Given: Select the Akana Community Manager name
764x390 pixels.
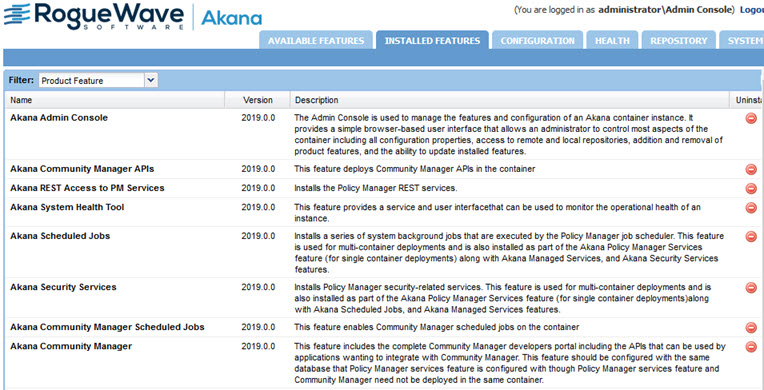Looking at the screenshot, I should 71,346.
